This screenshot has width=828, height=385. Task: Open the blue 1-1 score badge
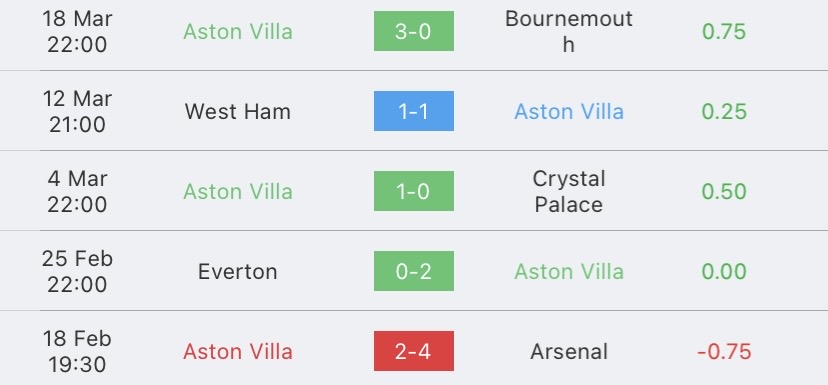click(413, 111)
